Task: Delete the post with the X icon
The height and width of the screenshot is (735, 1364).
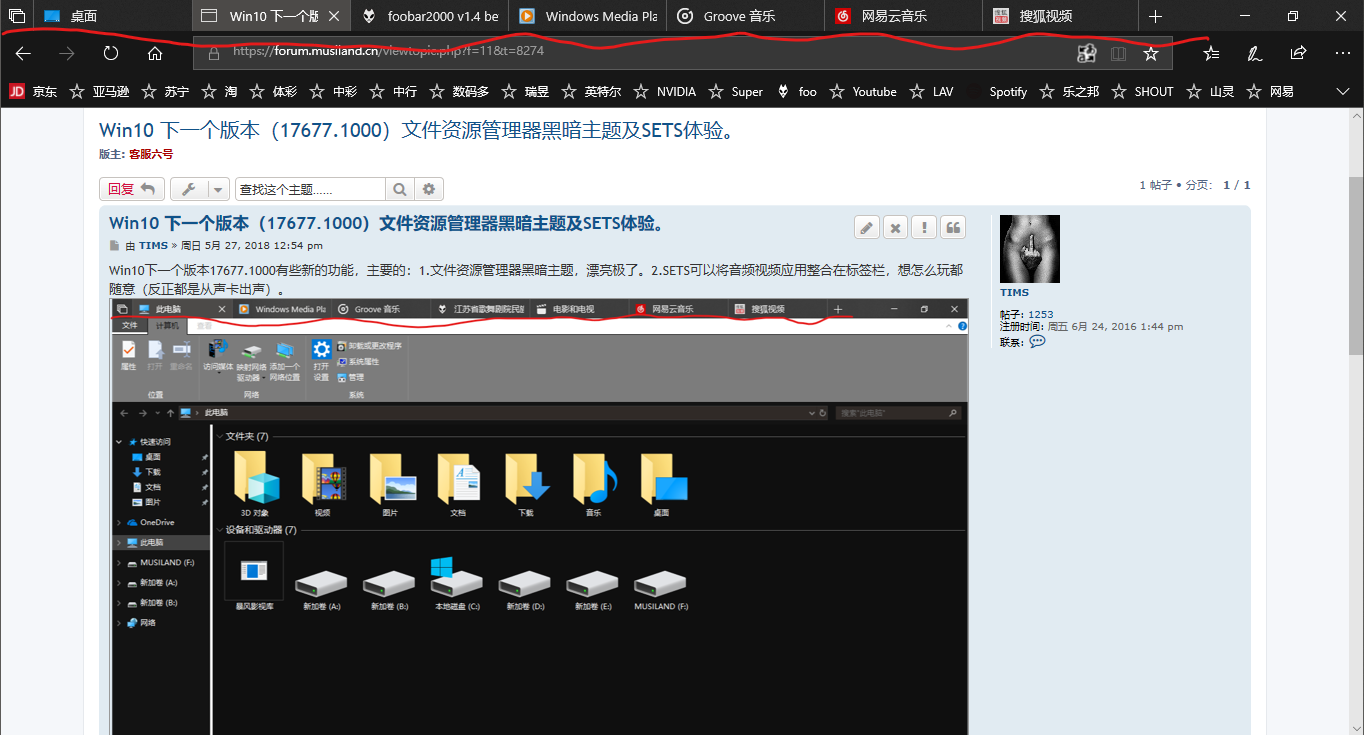Action: coord(896,227)
